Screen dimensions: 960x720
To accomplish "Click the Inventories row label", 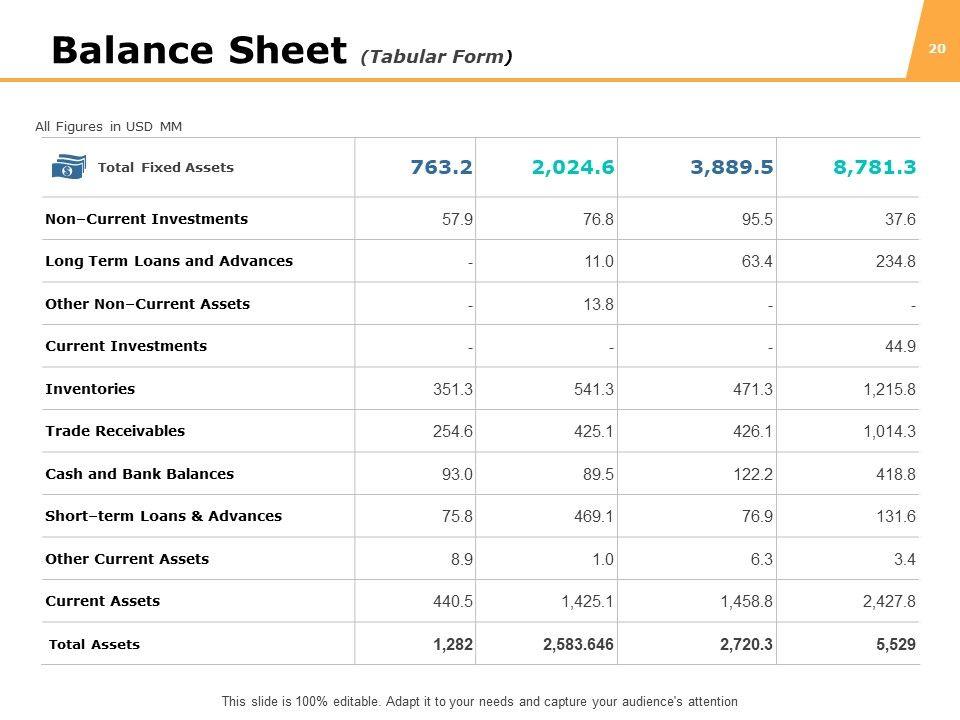I will click(90, 389).
